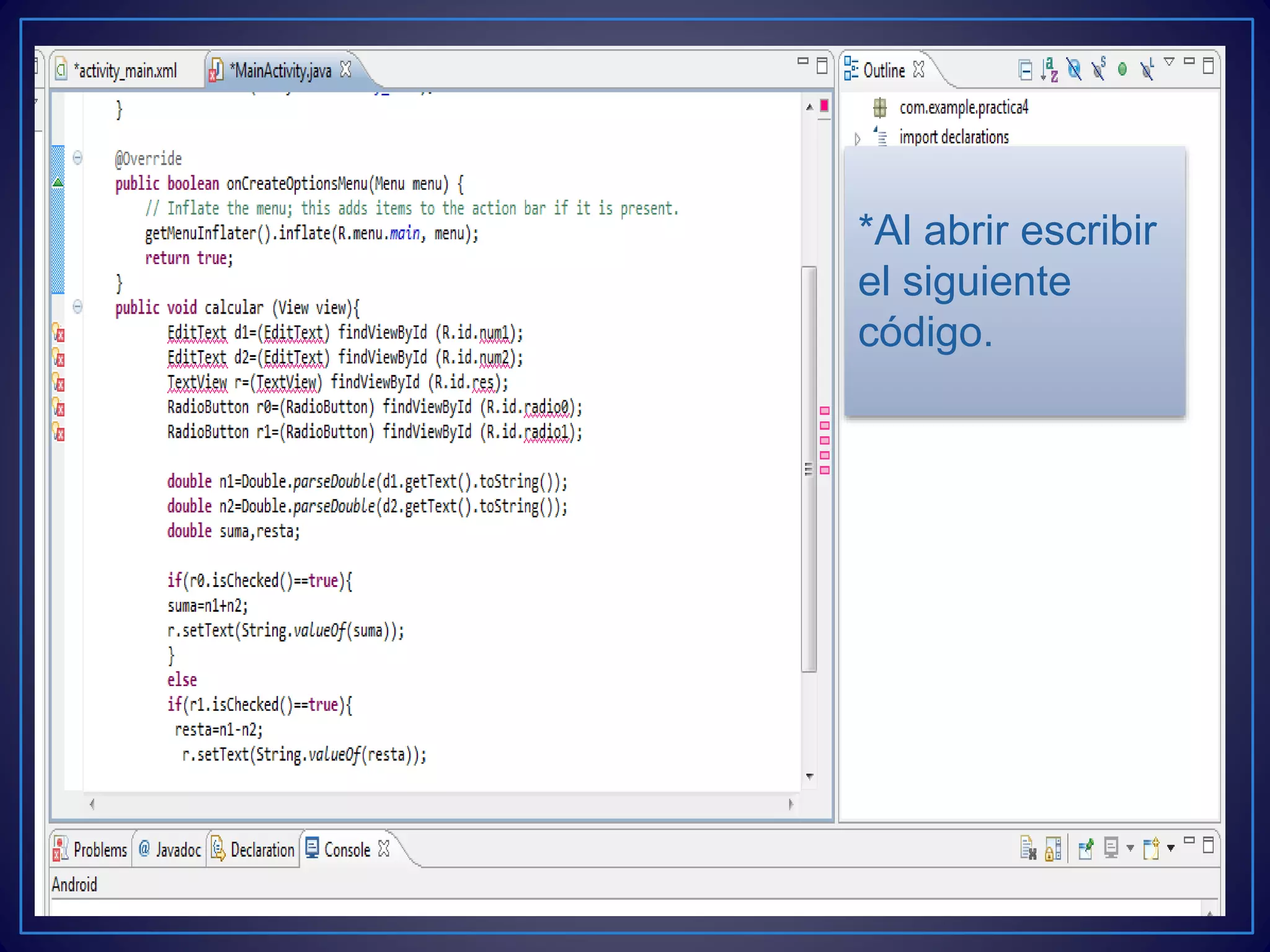1270x952 pixels.
Task: Expand import declarations in Outline
Action: click(857, 138)
